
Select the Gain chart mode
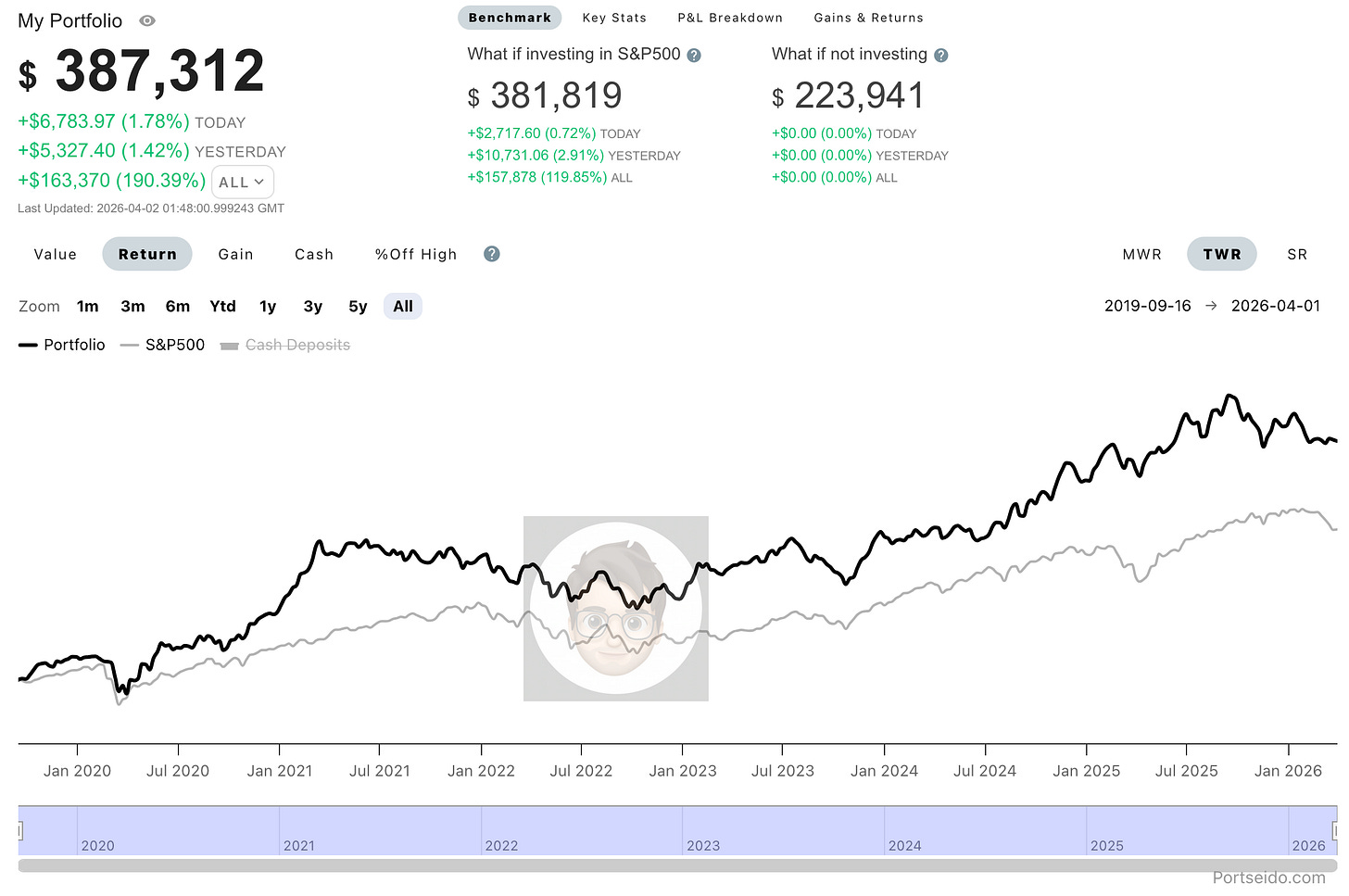point(236,254)
